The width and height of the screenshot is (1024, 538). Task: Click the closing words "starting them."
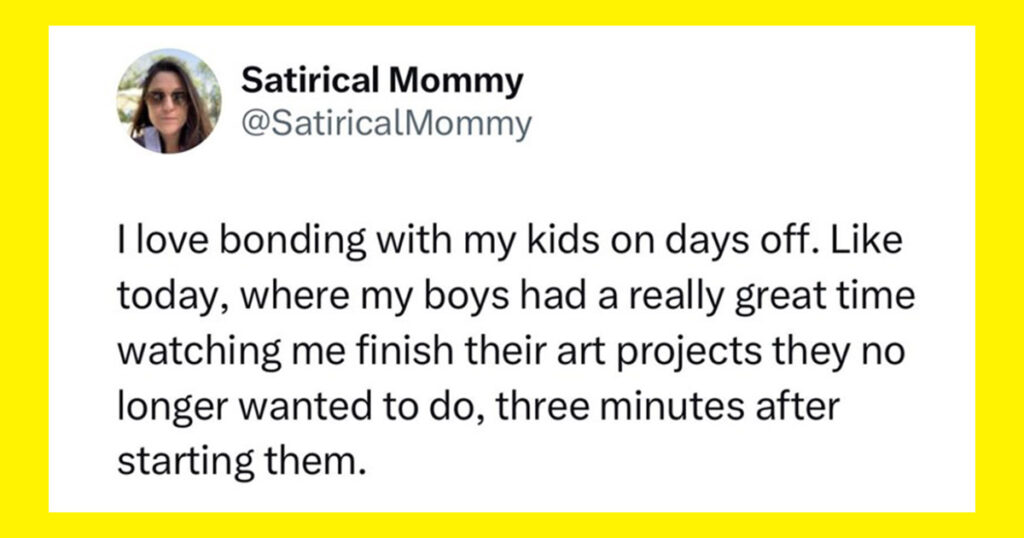point(238,462)
